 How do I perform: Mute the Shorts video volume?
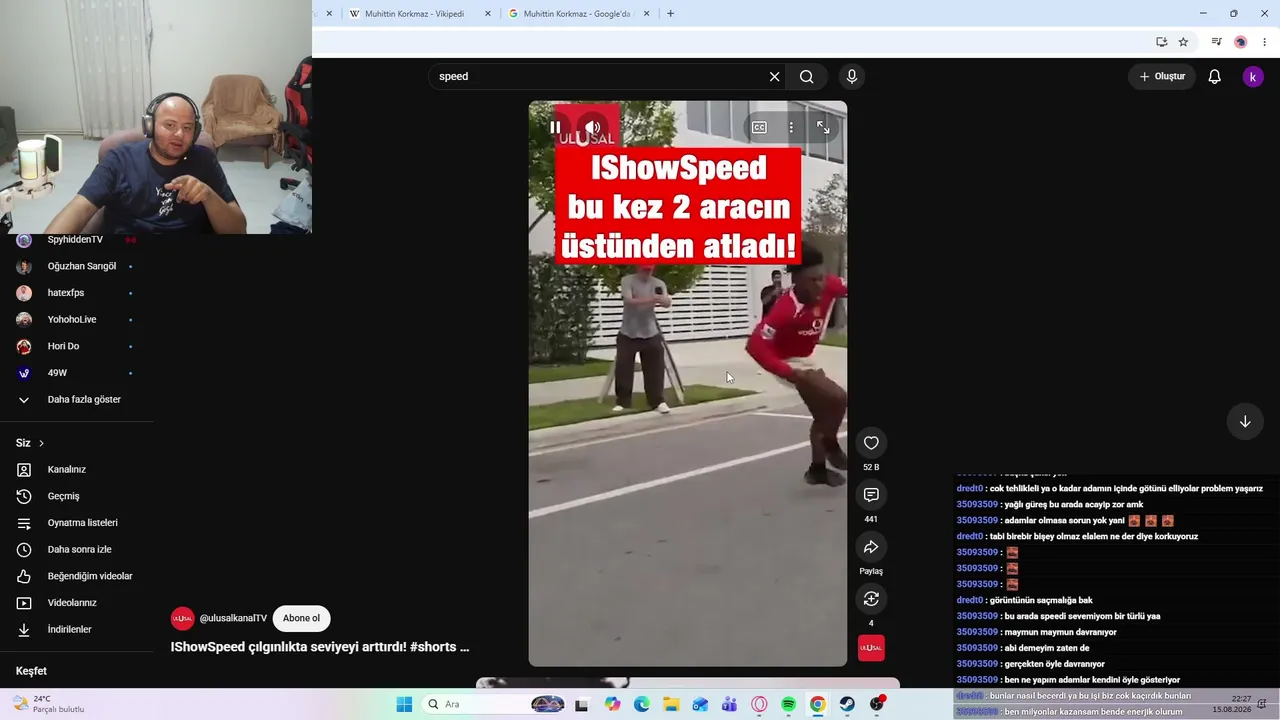[x=593, y=127]
